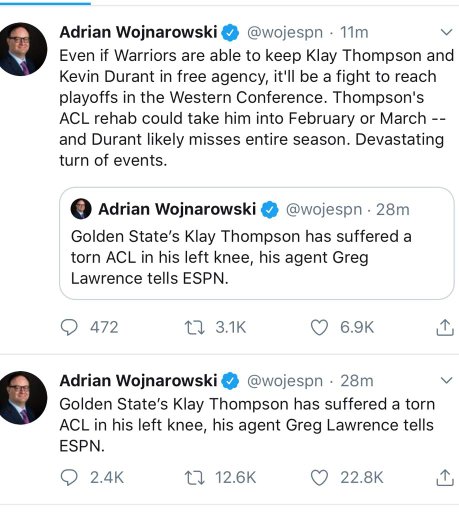Retweet the tweet with 12.6K retweets
The width and height of the screenshot is (459, 512).
pyautogui.click(x=195, y=477)
